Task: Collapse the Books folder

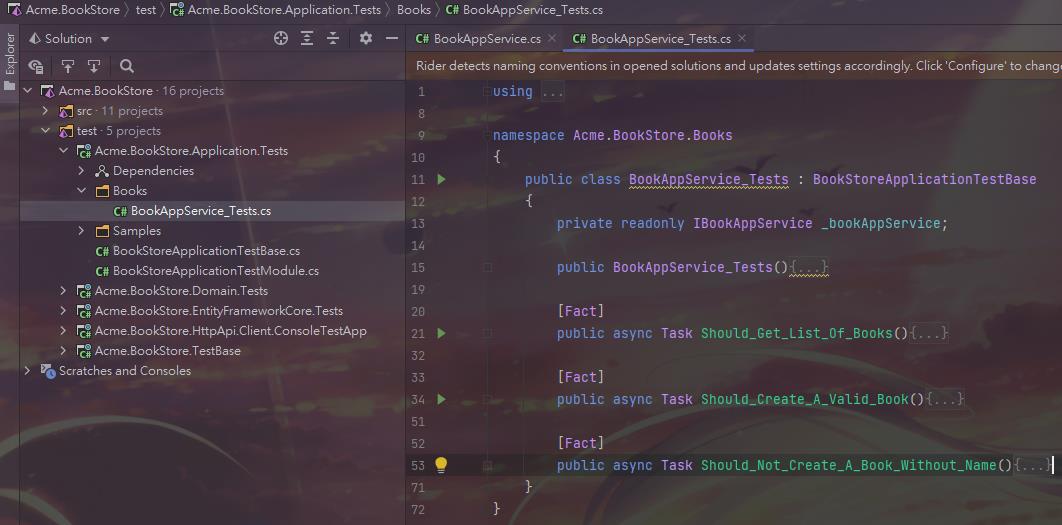Action: click(83, 191)
